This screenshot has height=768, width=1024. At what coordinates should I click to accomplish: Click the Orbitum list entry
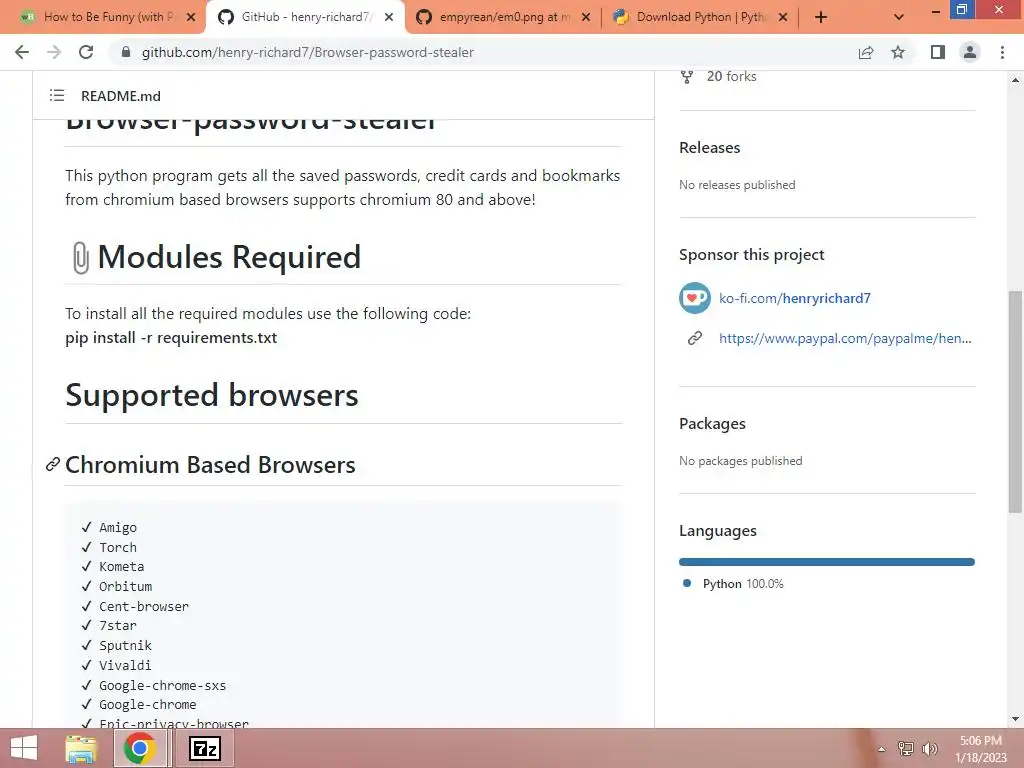[x=125, y=586]
